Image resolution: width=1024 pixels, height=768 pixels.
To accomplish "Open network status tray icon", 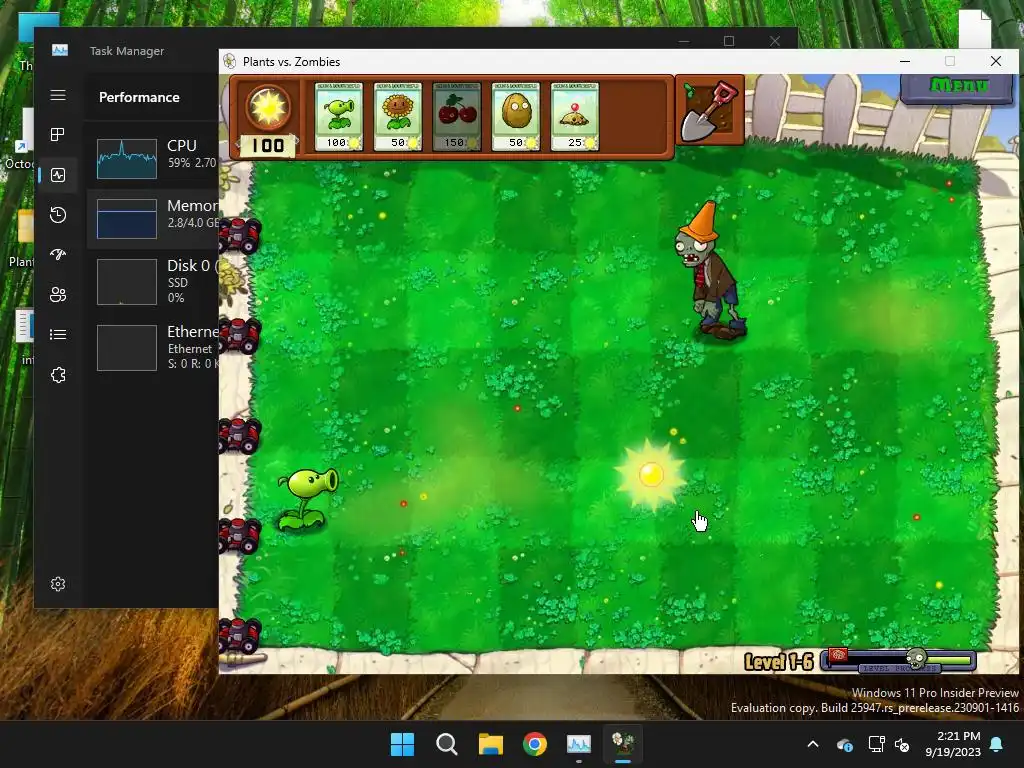I will point(876,744).
